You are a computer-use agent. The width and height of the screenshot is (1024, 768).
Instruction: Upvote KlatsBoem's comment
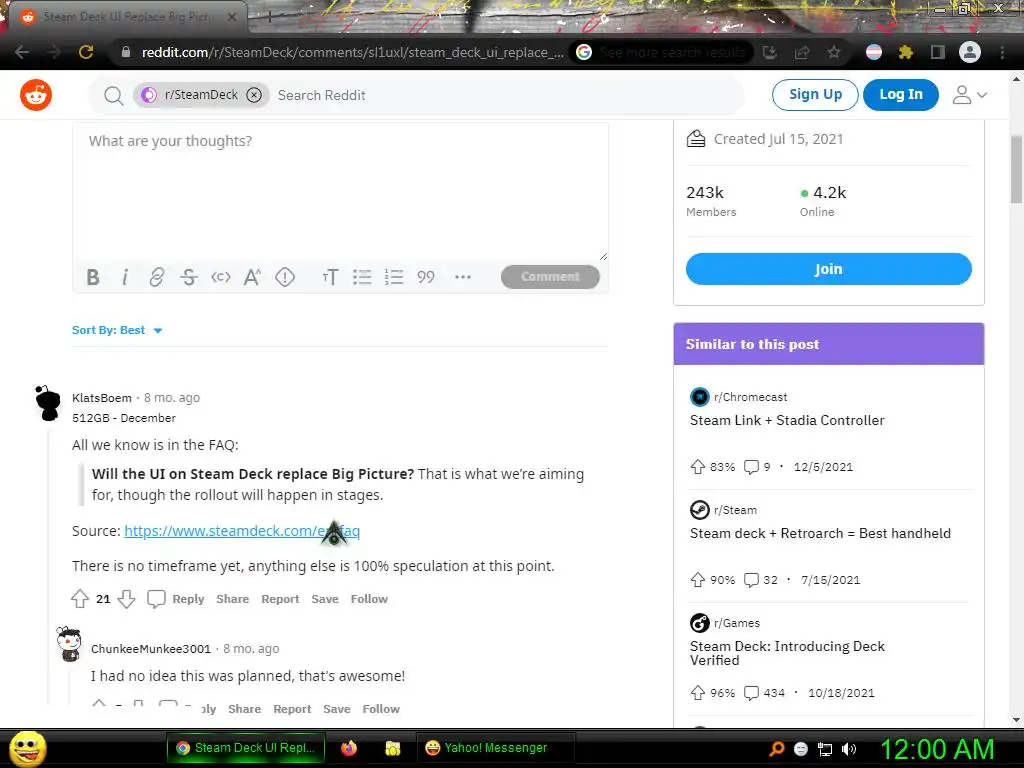pos(80,599)
